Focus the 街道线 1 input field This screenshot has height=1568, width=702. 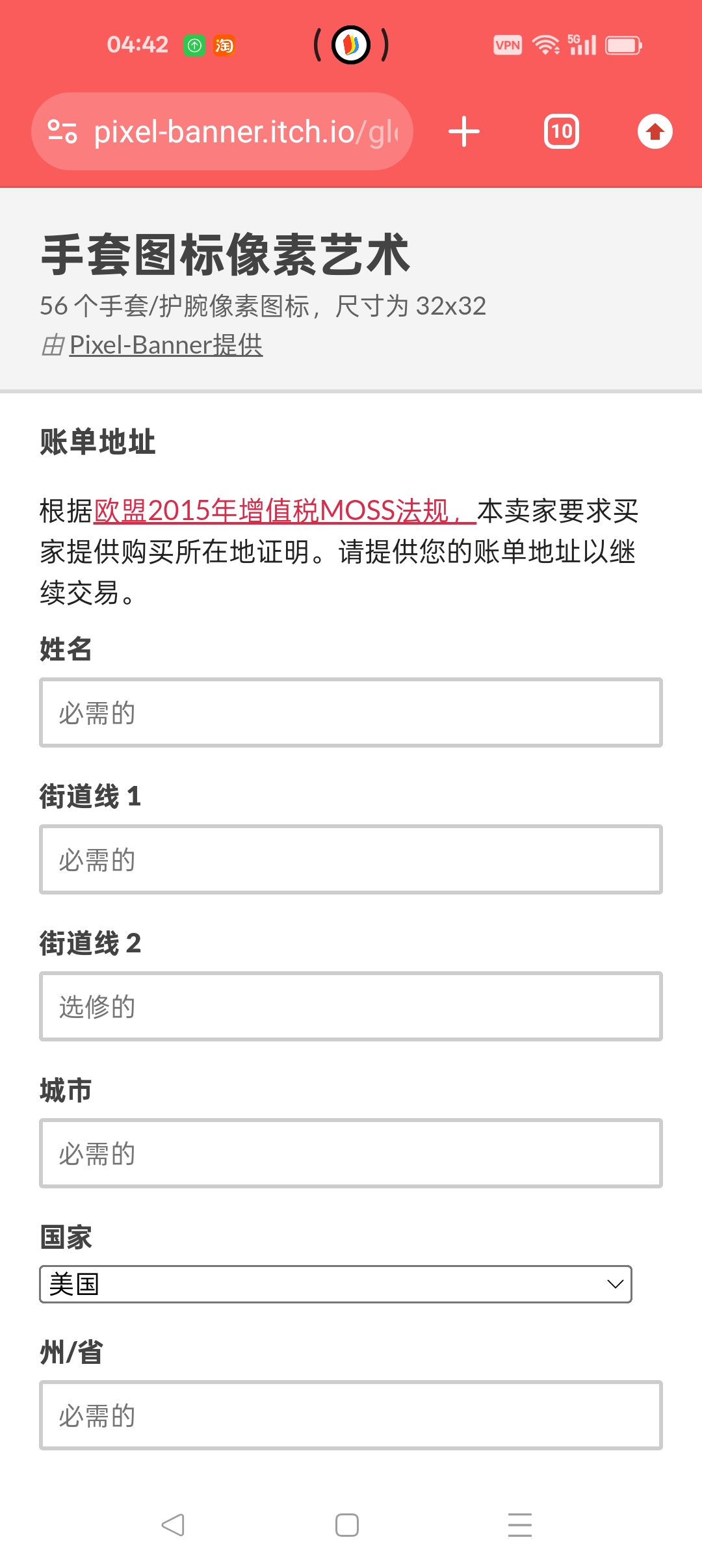coord(351,859)
